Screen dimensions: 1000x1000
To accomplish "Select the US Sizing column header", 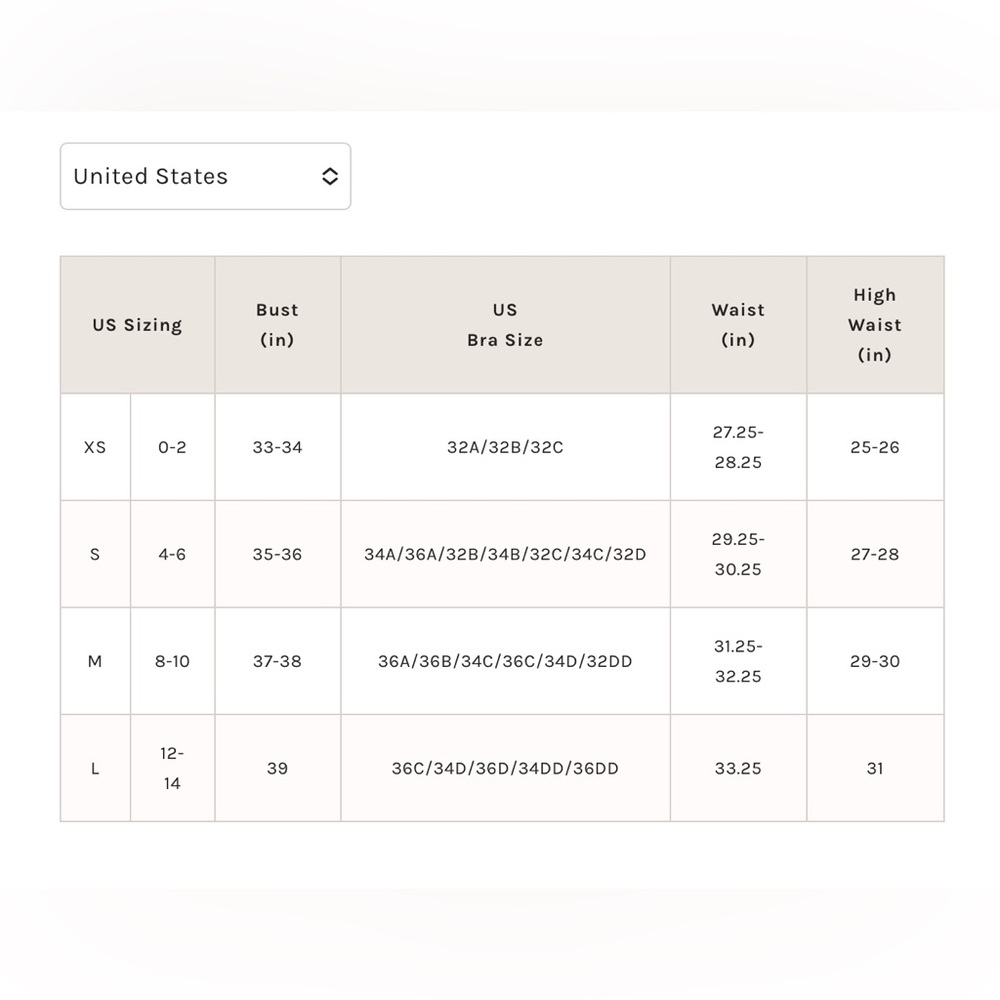I will click(x=138, y=325).
